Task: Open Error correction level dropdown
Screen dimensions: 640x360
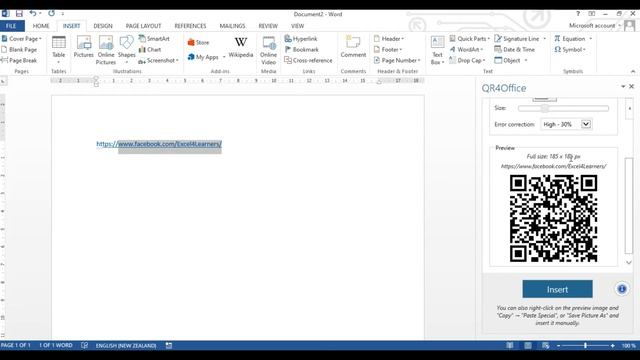Action: click(586, 124)
